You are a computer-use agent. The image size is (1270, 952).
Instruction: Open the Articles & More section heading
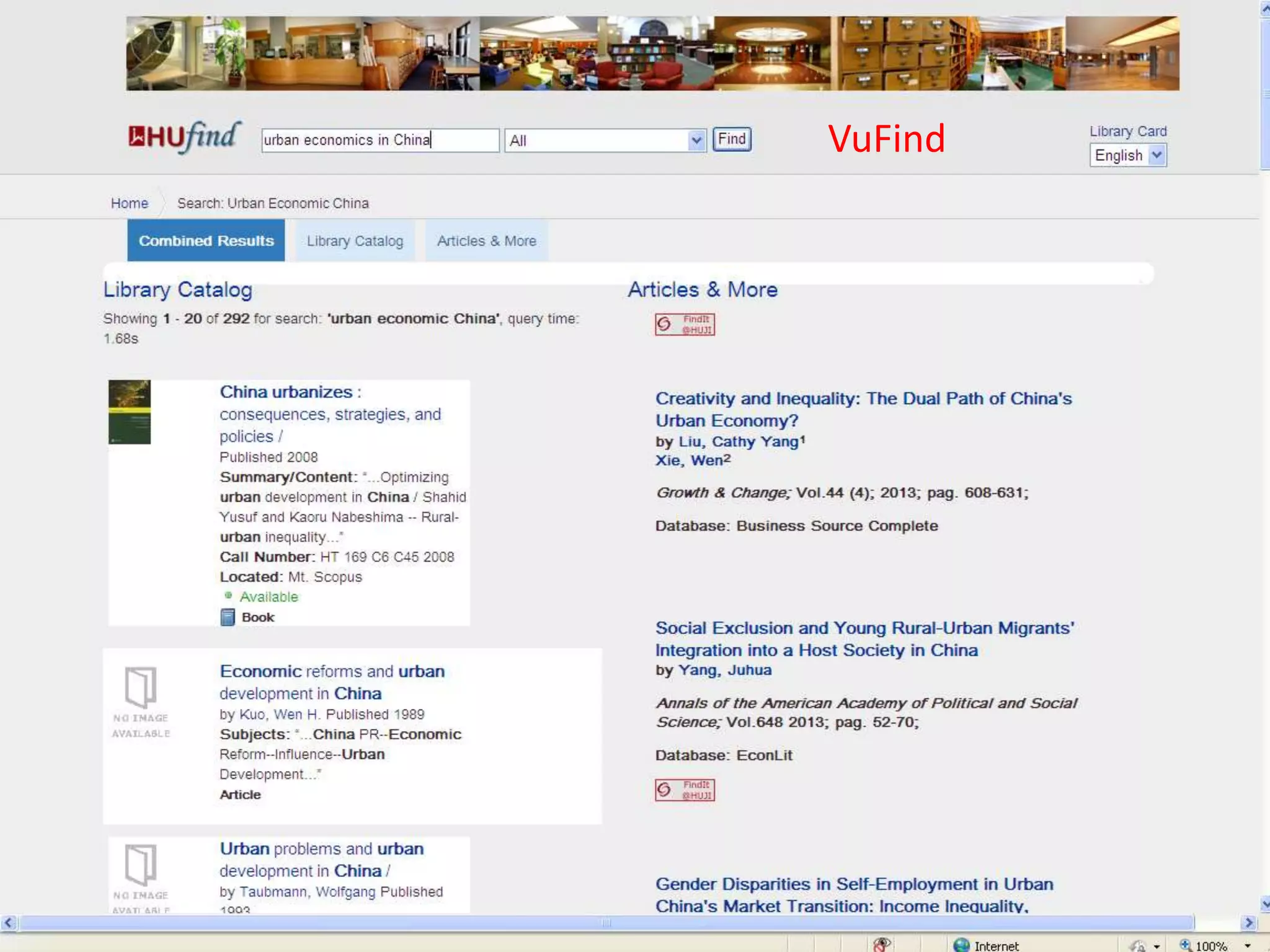703,289
